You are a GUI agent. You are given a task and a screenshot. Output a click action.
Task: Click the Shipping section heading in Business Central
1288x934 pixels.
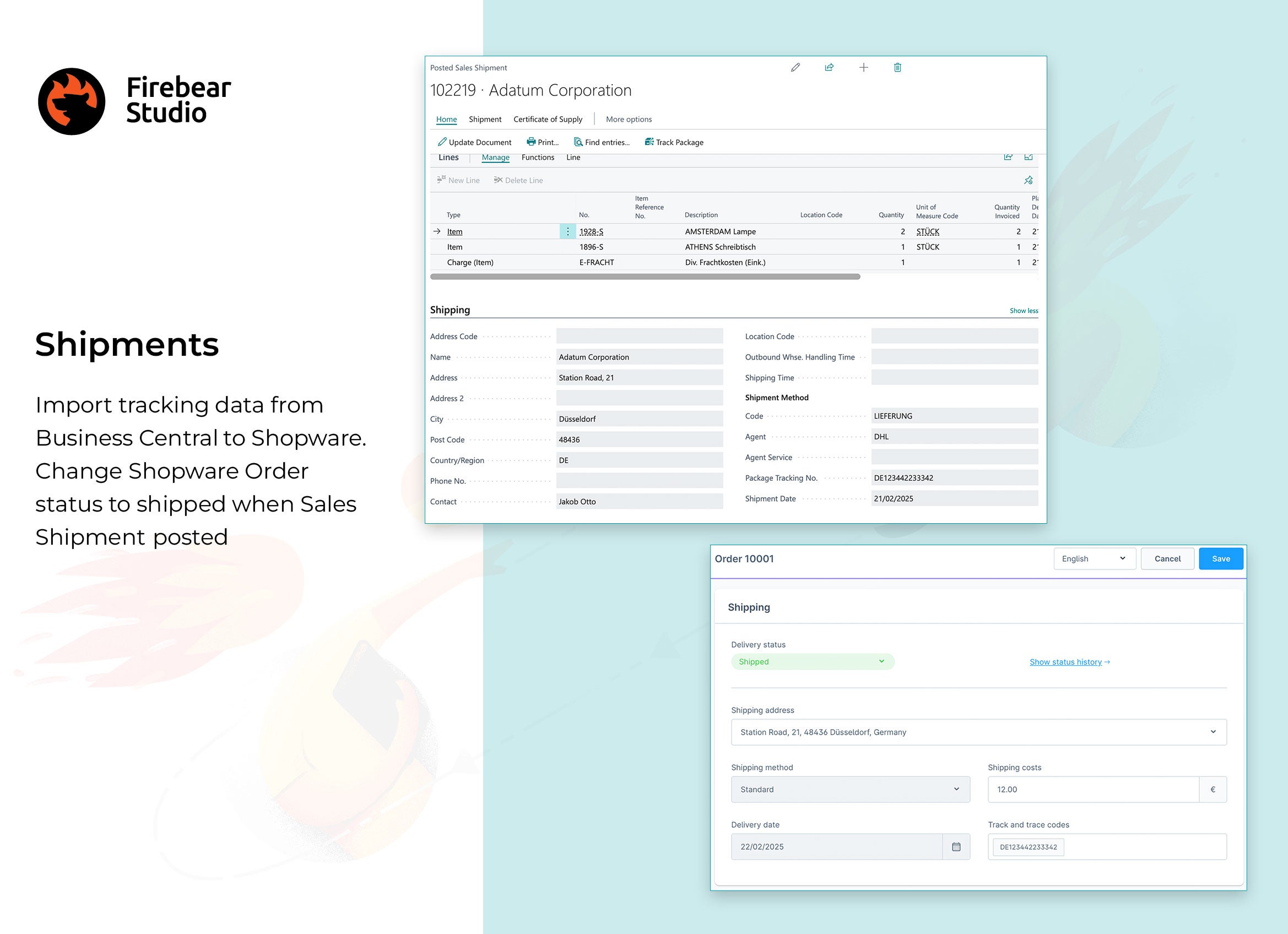(x=450, y=309)
